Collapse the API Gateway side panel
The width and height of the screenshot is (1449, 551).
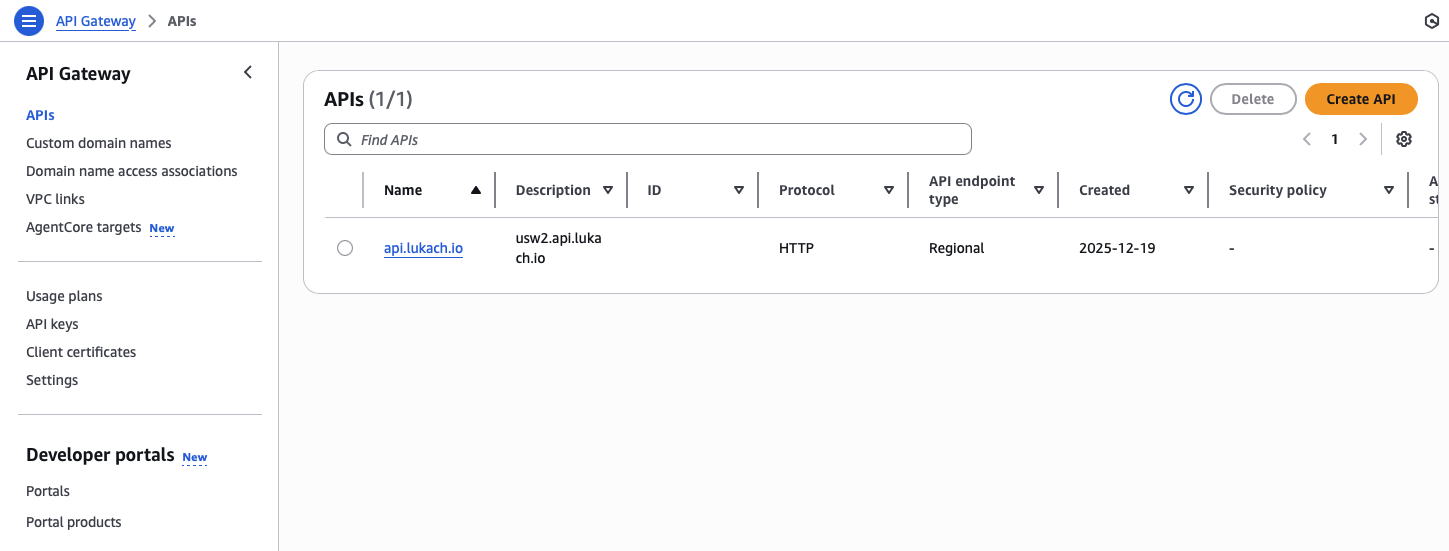(248, 73)
